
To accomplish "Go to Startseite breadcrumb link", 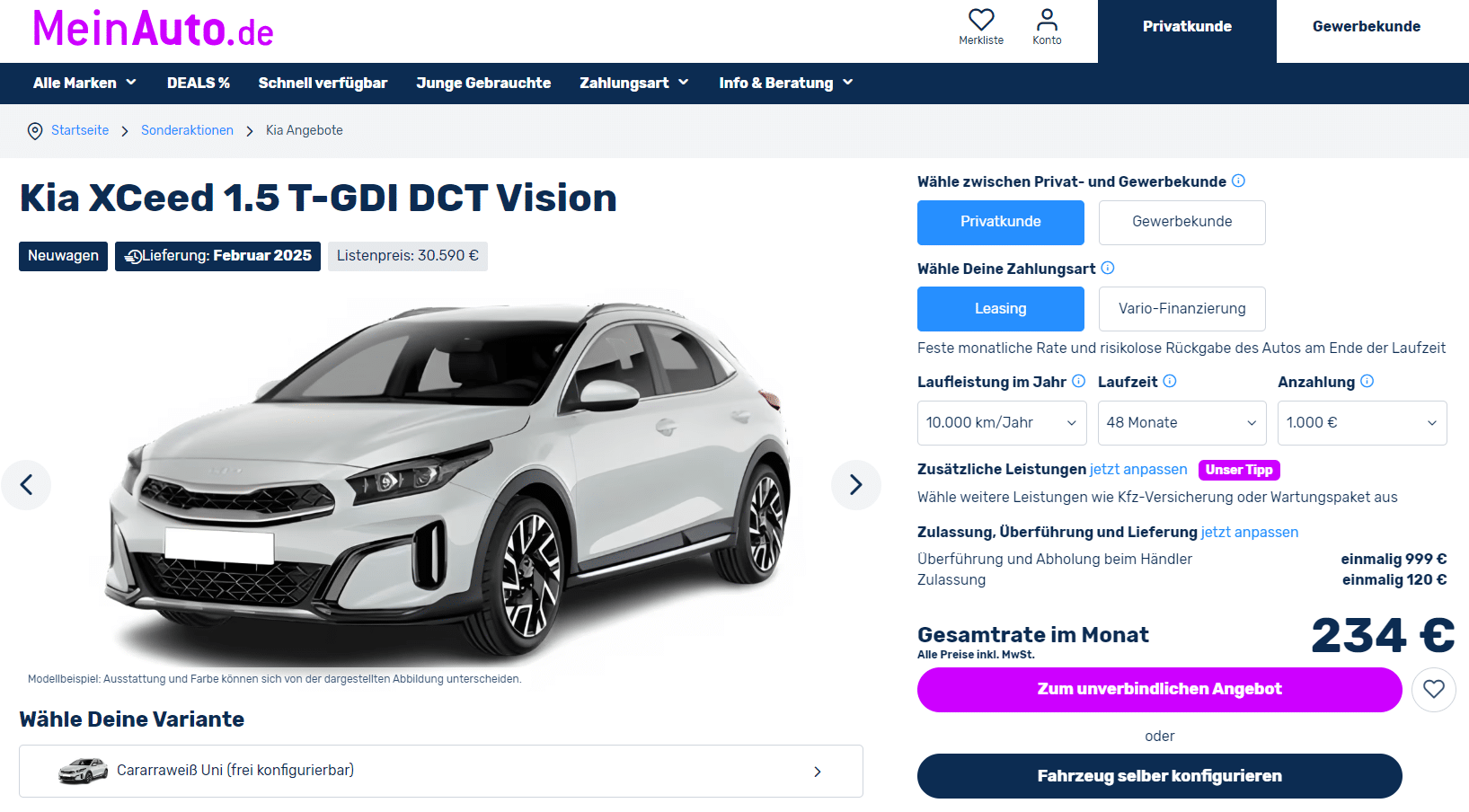I will tap(80, 130).
